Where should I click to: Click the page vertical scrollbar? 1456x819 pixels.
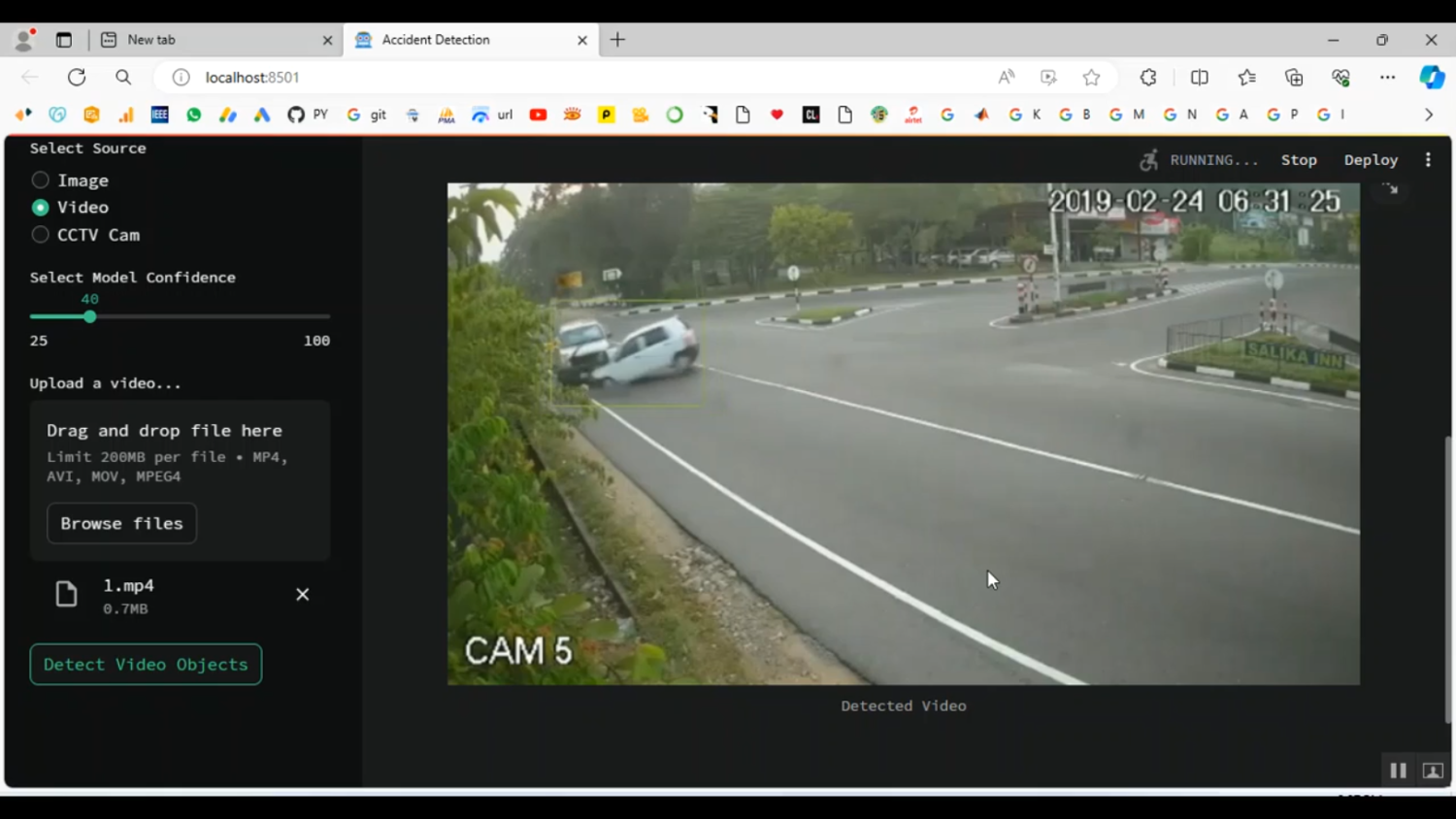coord(1448,579)
